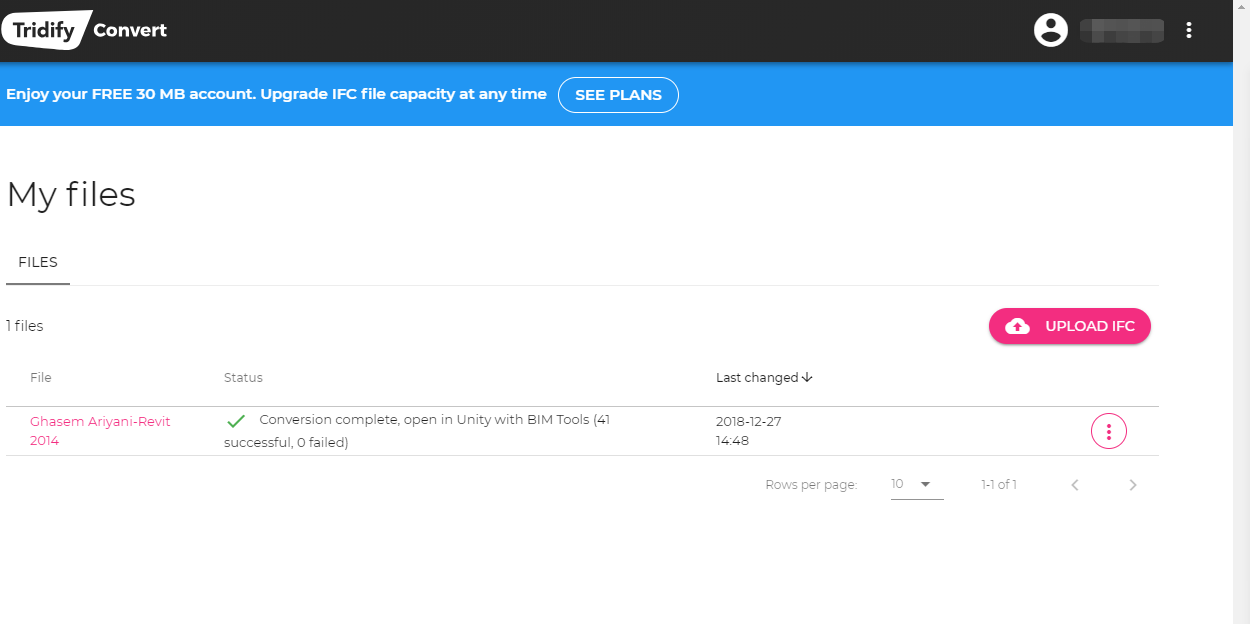Go to the previous page arrow
This screenshot has width=1250, height=624.
[1075, 485]
